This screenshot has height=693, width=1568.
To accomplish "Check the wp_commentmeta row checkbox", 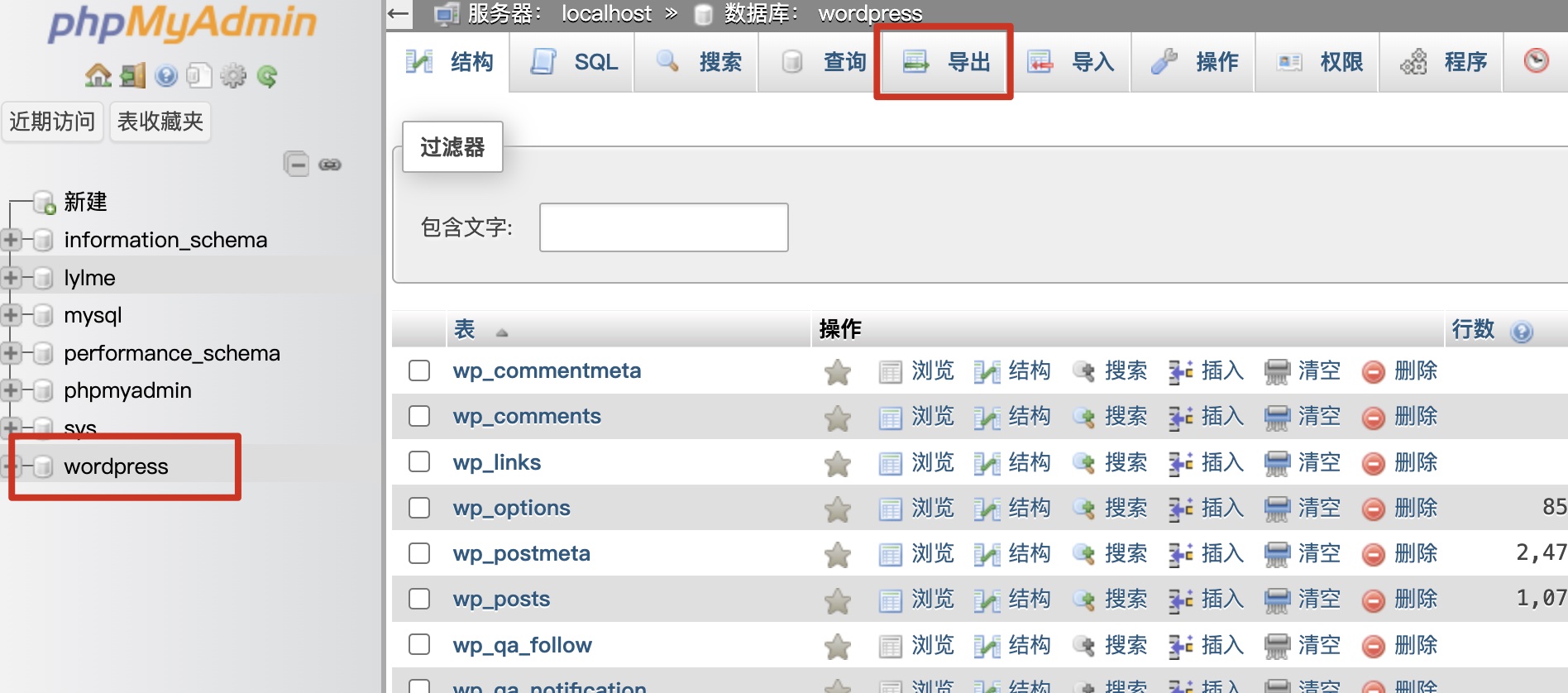I will [x=419, y=370].
